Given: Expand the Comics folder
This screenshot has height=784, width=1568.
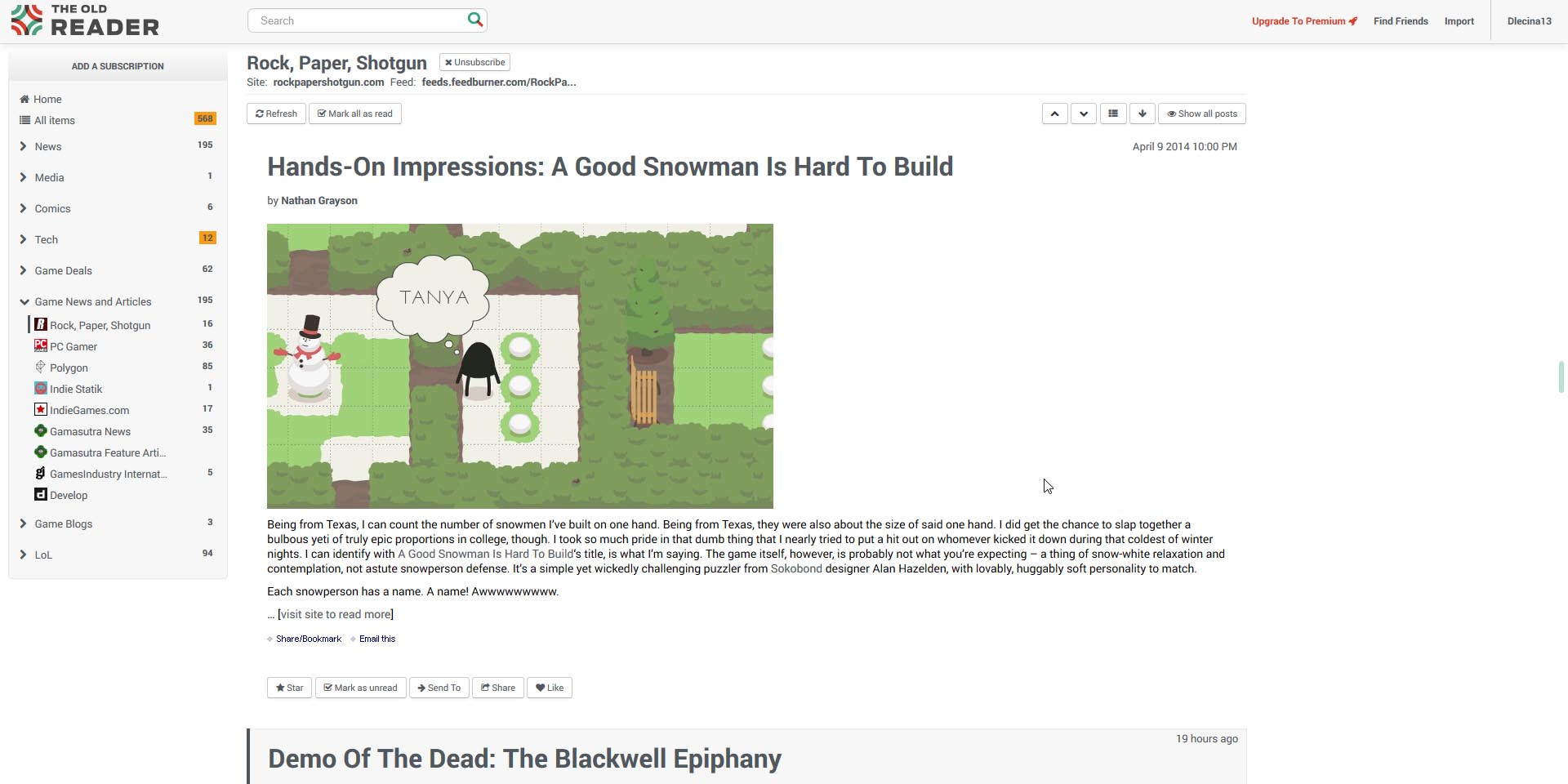Looking at the screenshot, I should (23, 208).
